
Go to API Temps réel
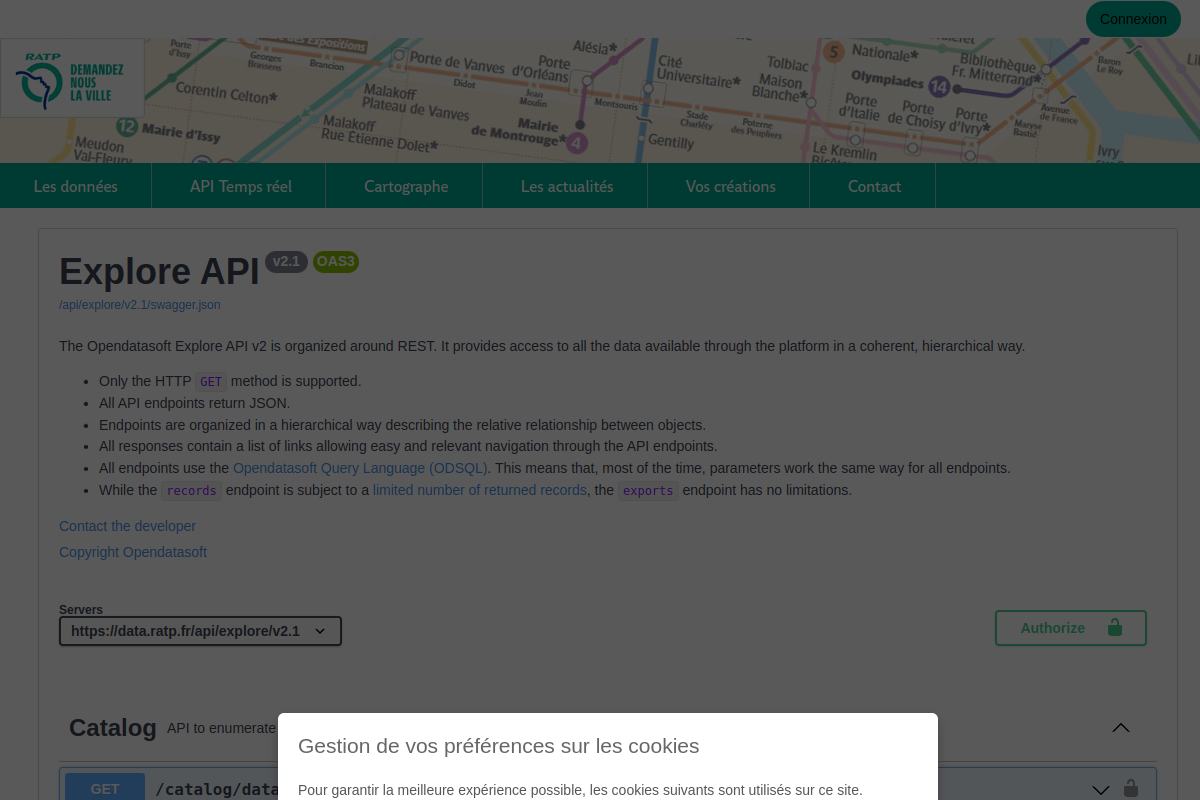pyautogui.click(x=241, y=186)
